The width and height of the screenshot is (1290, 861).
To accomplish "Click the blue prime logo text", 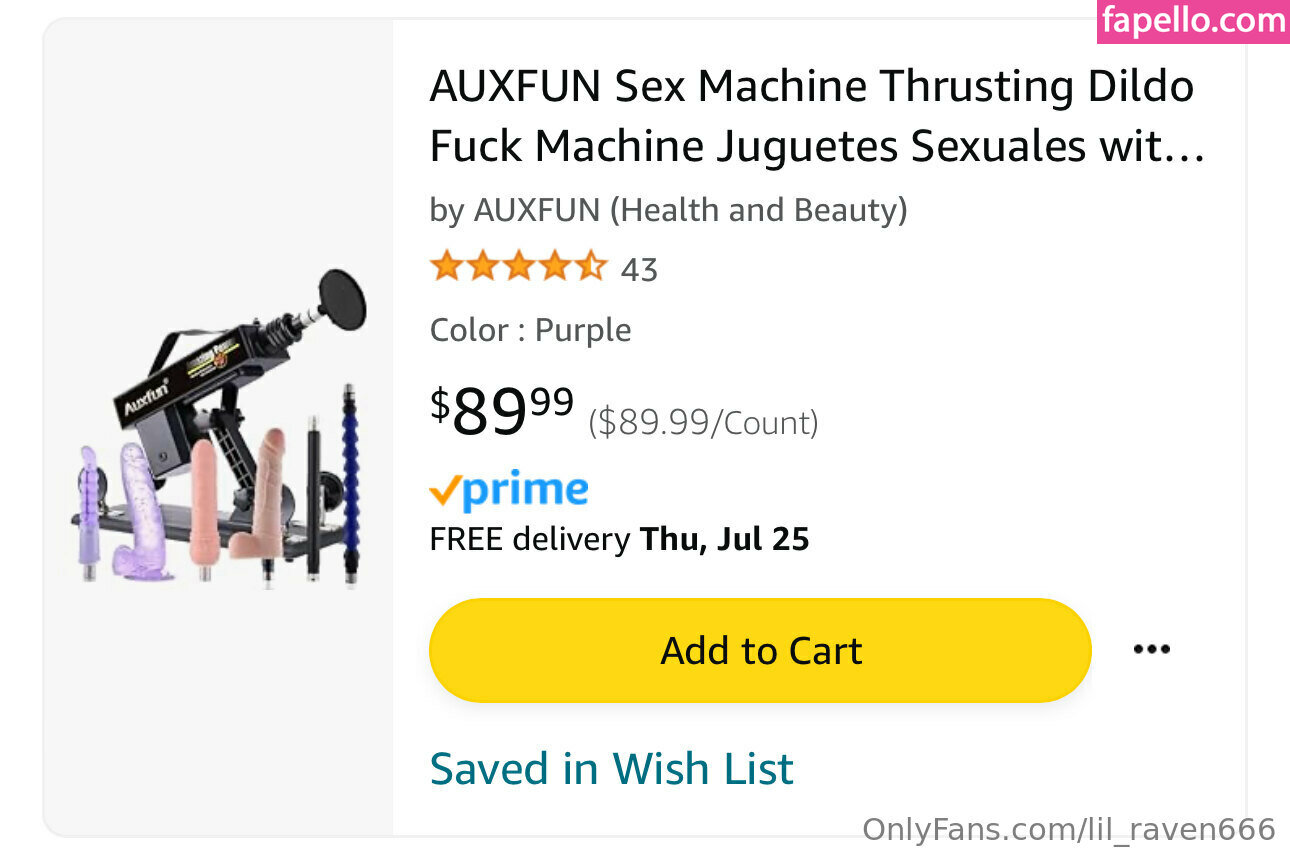I will [525, 491].
